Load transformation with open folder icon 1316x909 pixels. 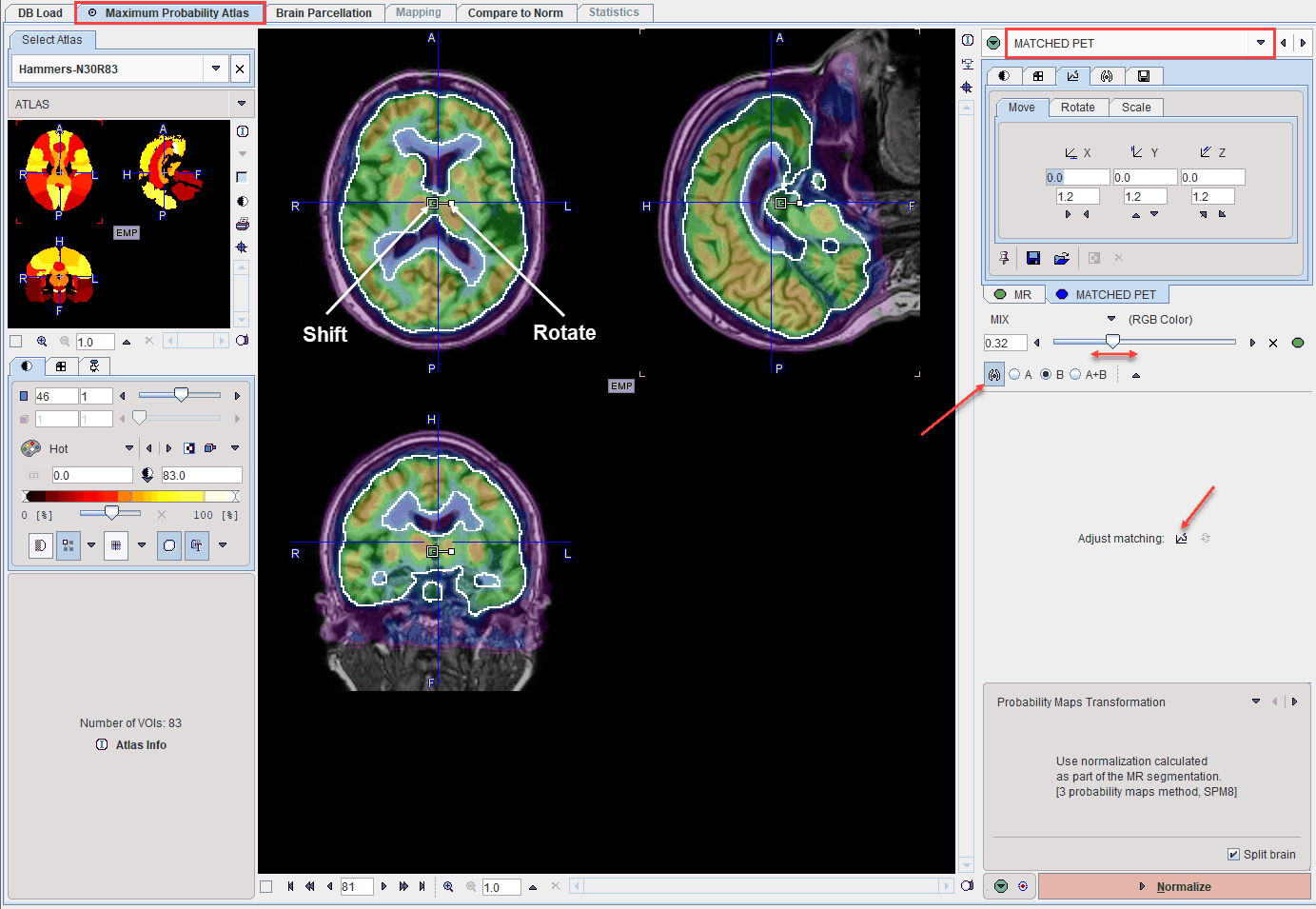[x=1061, y=258]
